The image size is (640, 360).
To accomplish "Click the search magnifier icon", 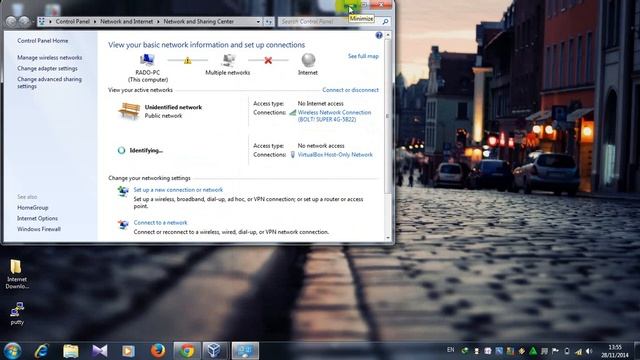I will pos(385,22).
